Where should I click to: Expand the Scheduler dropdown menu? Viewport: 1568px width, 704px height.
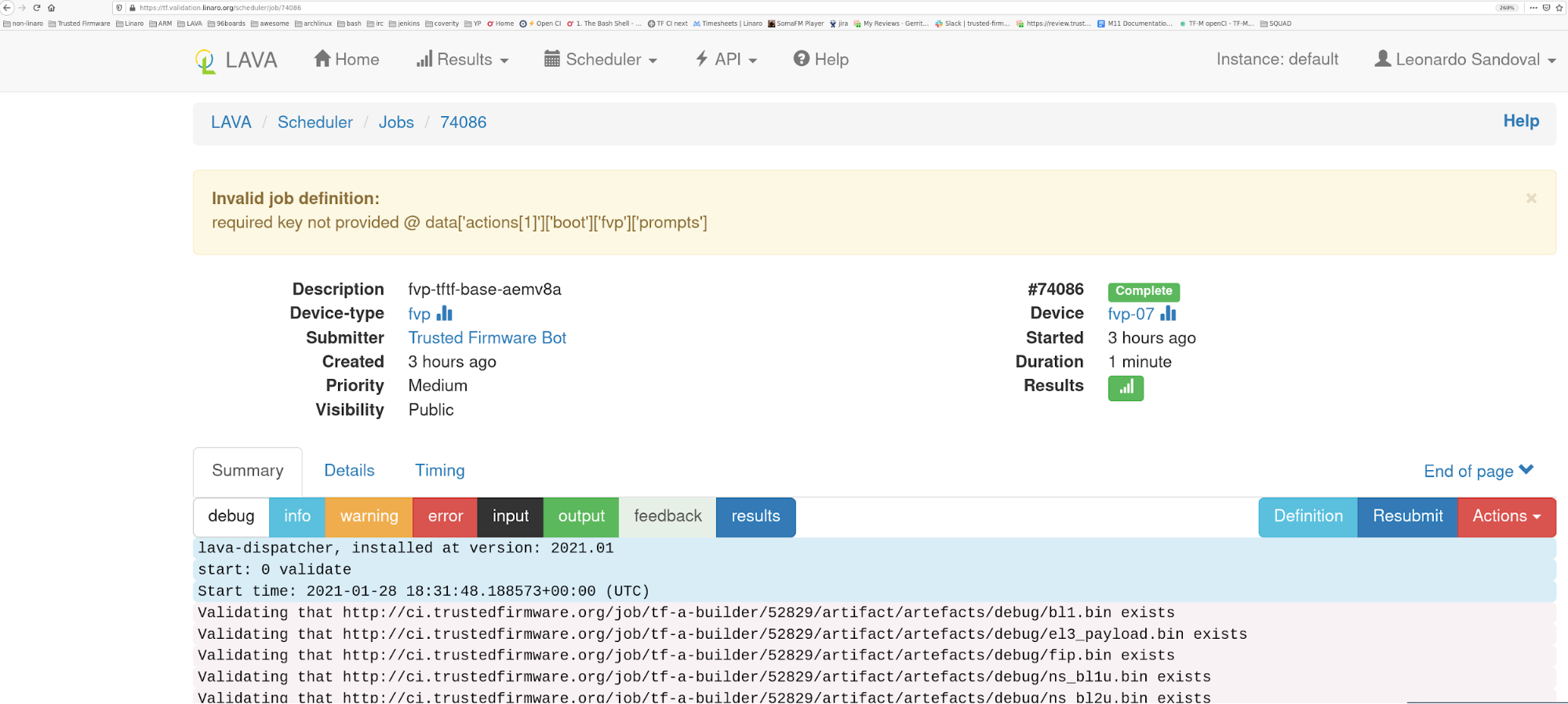tap(601, 60)
